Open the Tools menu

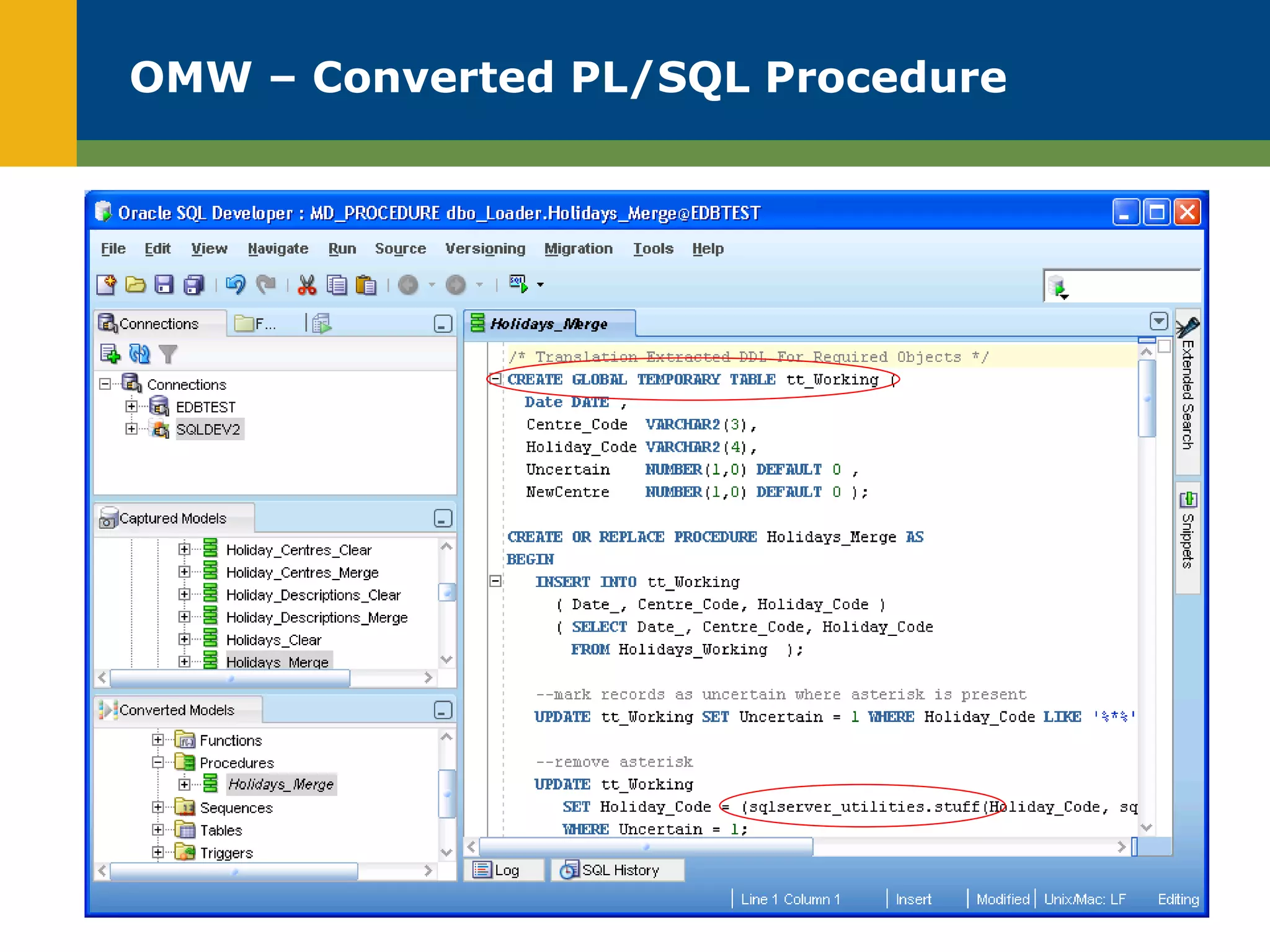click(653, 249)
